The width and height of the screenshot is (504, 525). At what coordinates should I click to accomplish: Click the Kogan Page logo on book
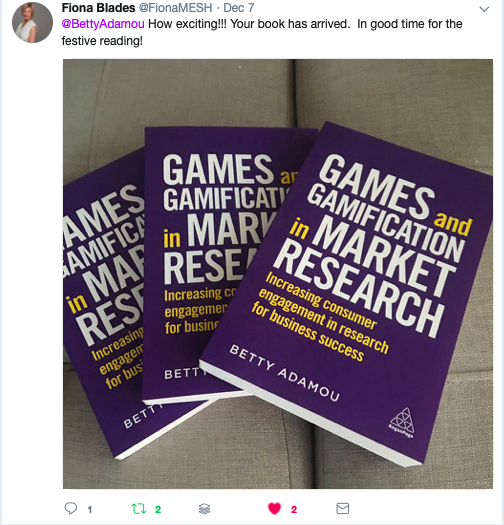[402, 422]
